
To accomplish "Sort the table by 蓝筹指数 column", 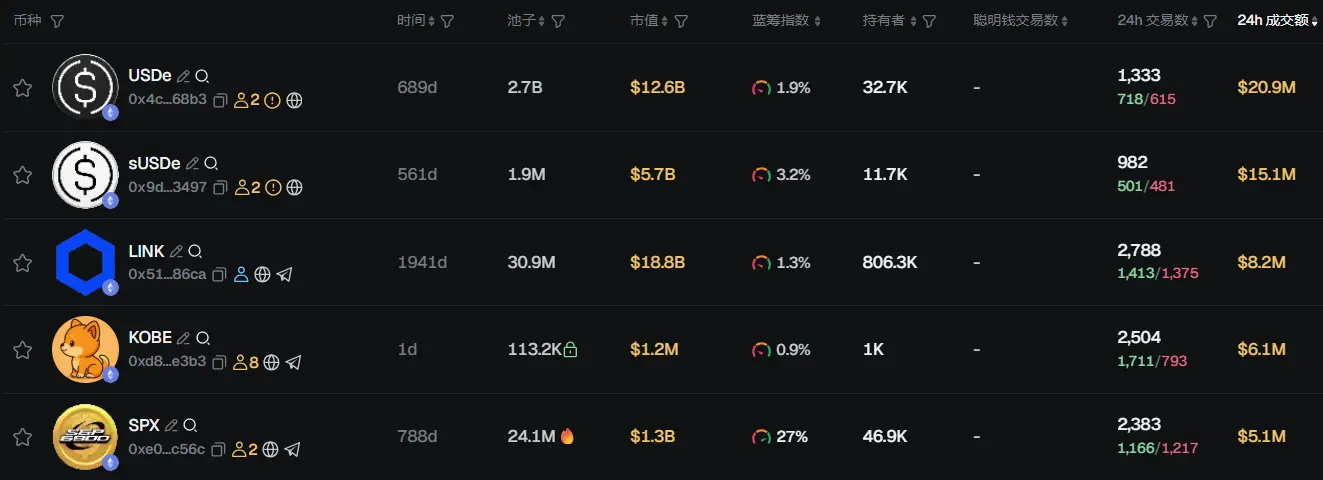I will (786, 21).
